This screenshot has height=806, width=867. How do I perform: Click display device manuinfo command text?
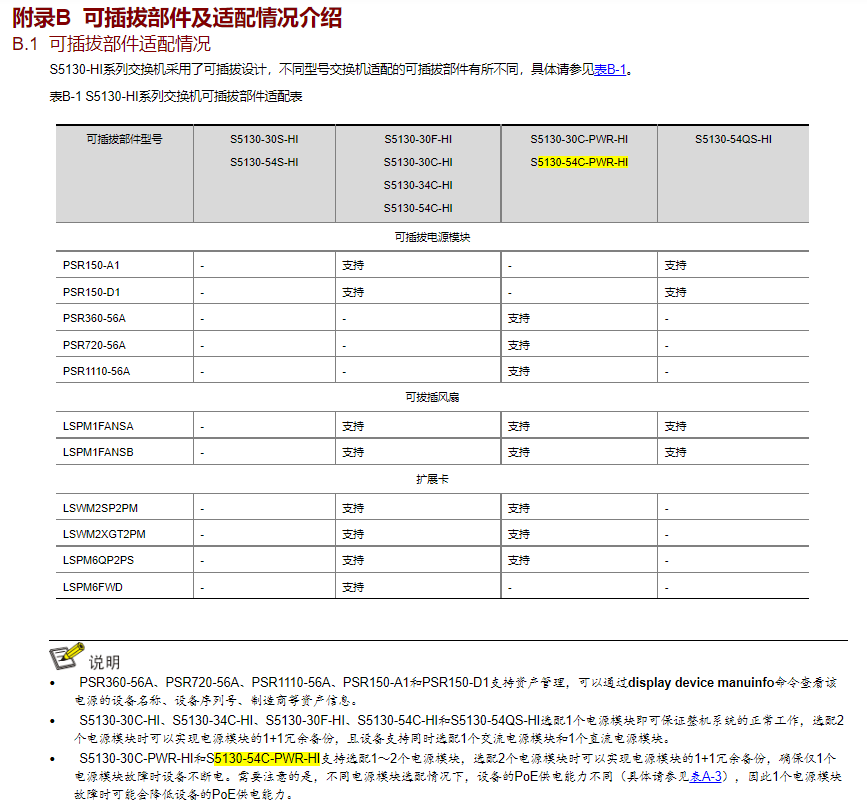point(701,683)
